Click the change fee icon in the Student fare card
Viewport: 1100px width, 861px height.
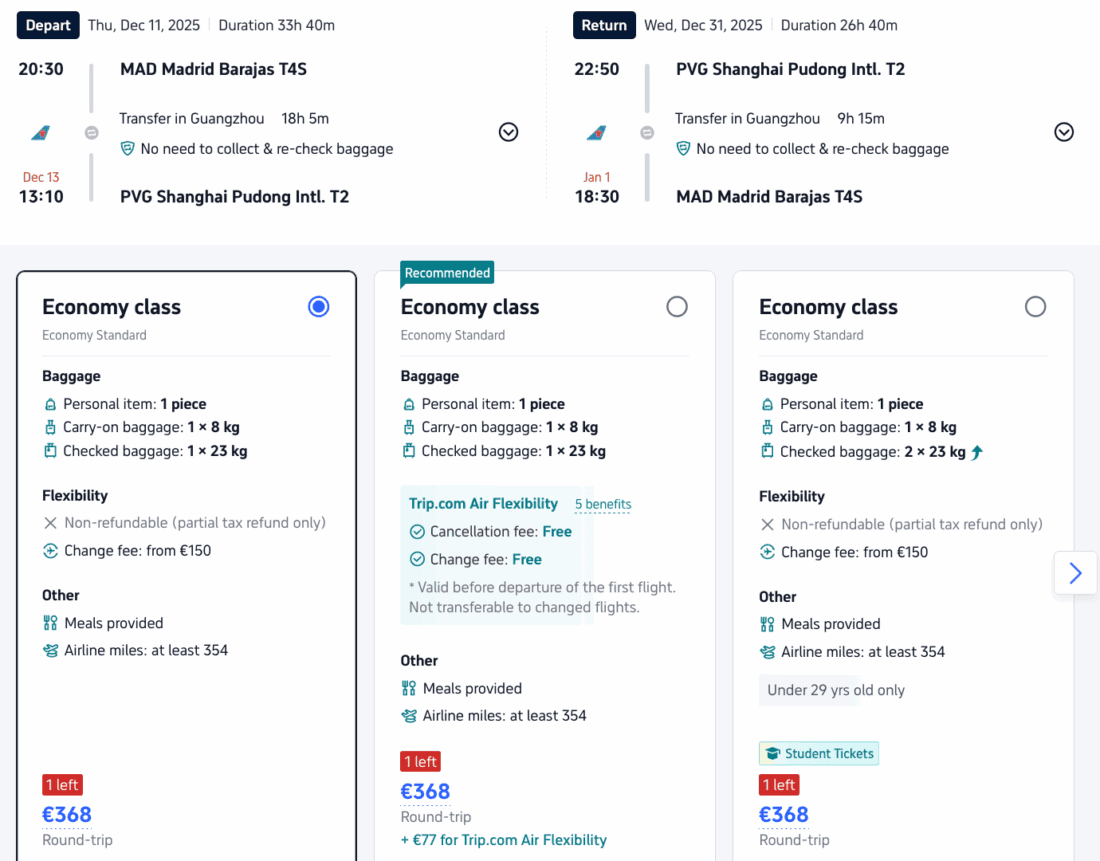[x=767, y=552]
